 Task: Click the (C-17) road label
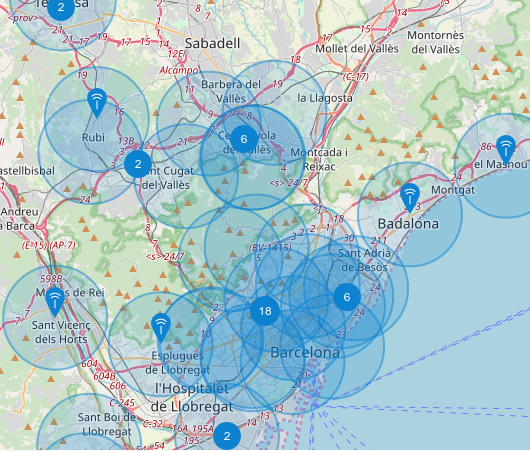tap(355, 77)
